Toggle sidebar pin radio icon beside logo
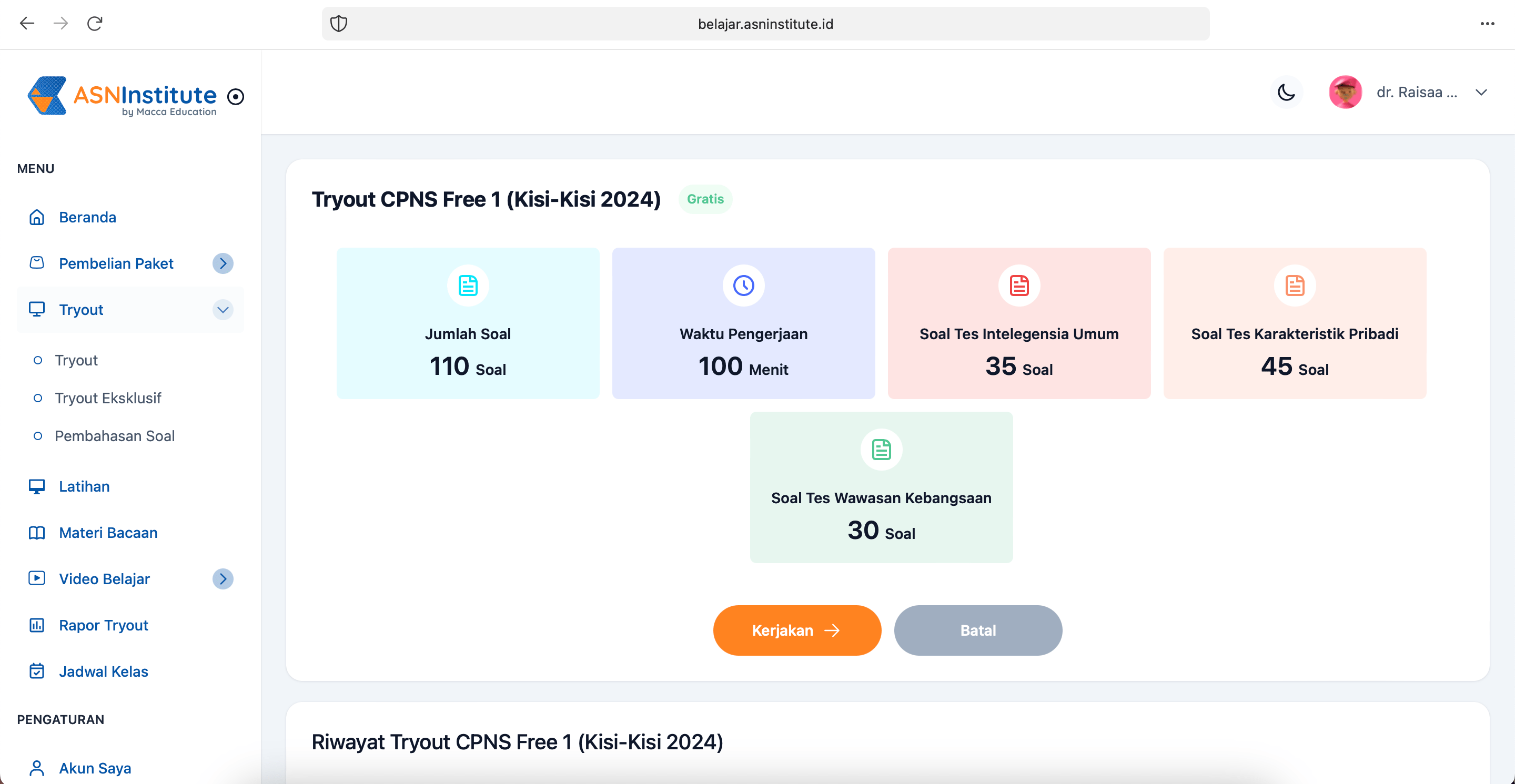This screenshot has width=1515, height=784. 235,96
